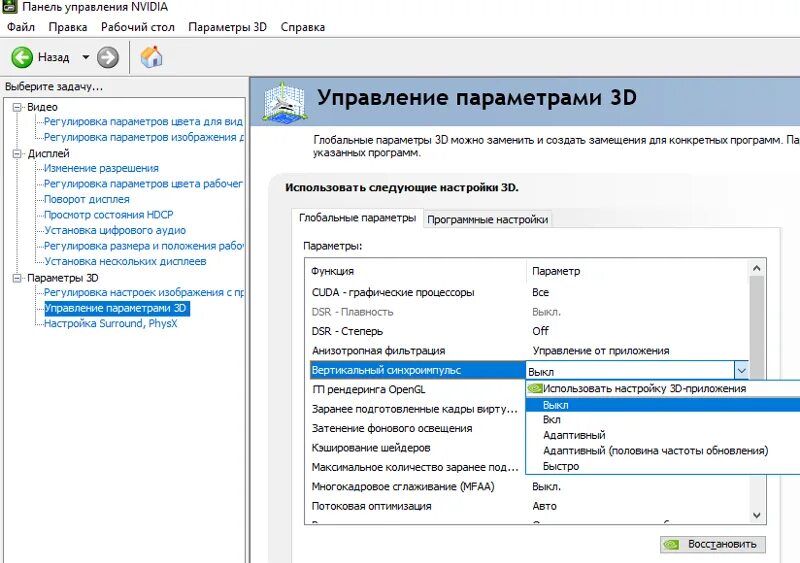Click the vertical sync dropdown arrow
Image resolution: width=800 pixels, height=563 pixels.
point(741,371)
